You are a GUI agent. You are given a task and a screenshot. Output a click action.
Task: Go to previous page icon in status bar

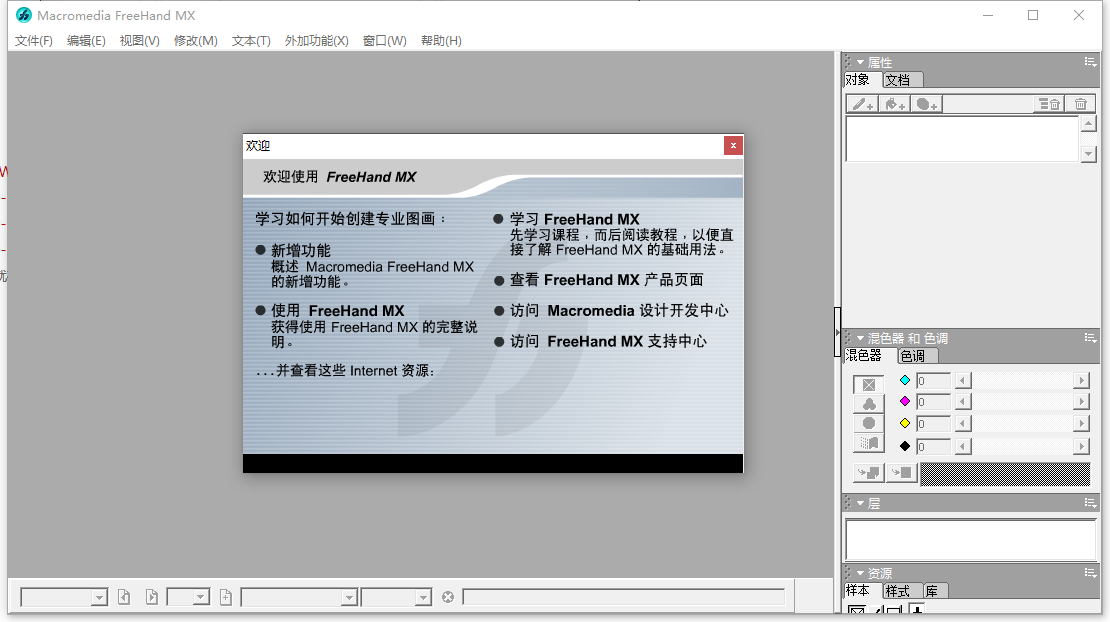[124, 597]
